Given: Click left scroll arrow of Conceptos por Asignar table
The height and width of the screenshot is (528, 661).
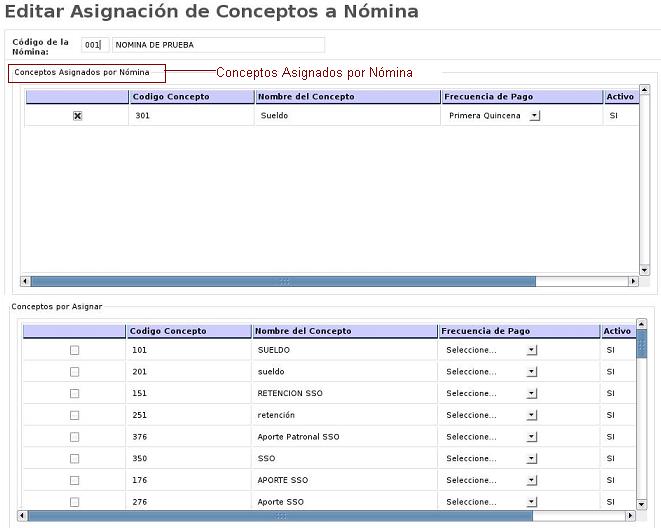Looking at the screenshot, I should [x=23, y=516].
